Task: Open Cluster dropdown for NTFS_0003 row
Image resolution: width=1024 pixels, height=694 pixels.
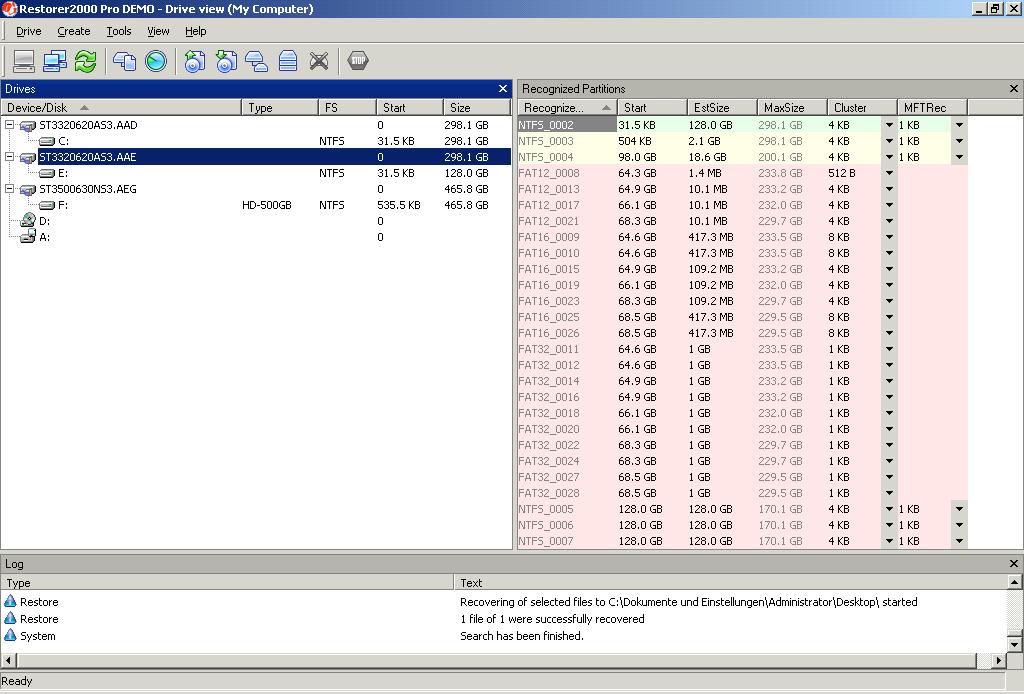Action: coord(889,141)
